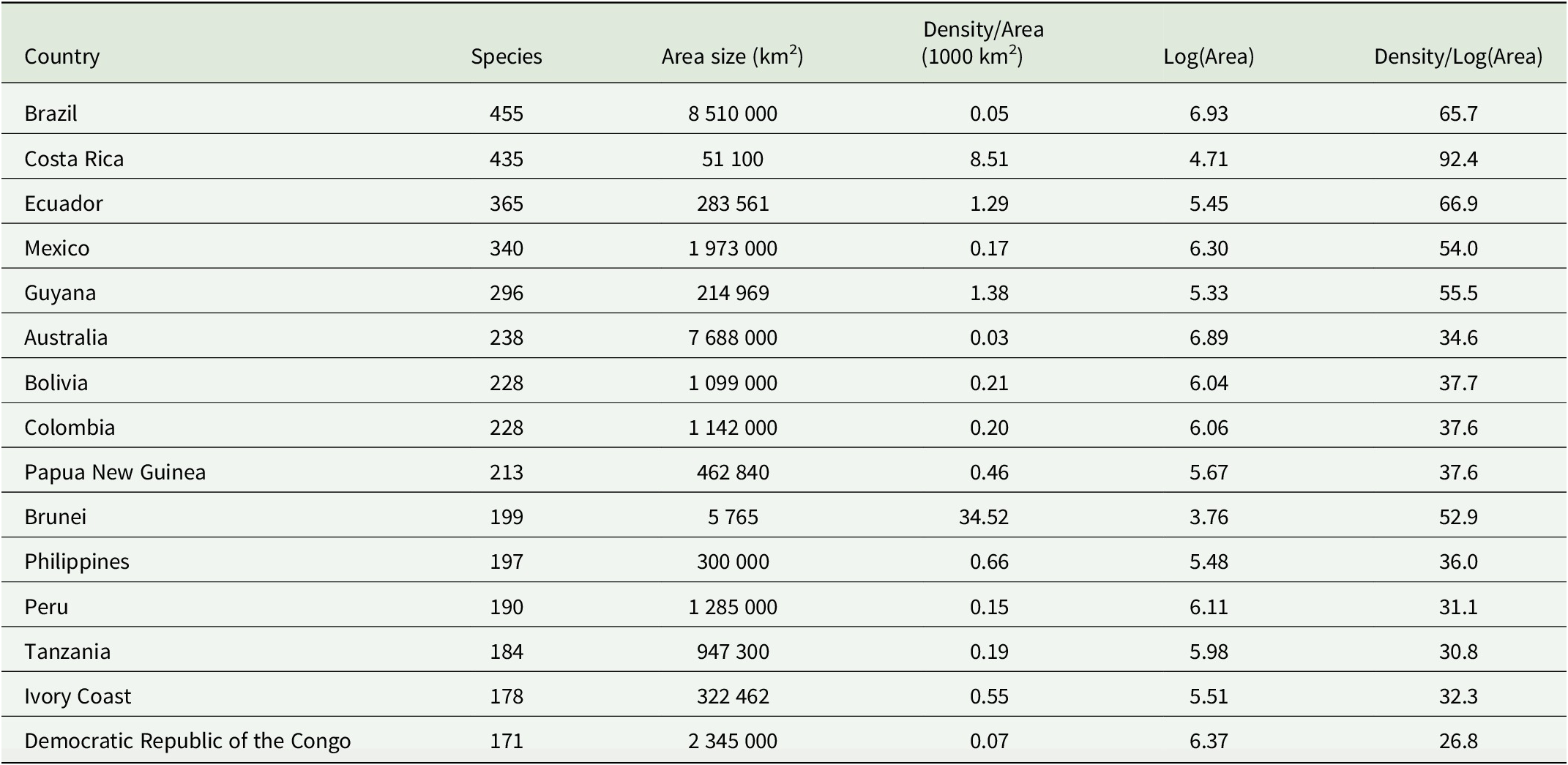Click Mexico's species count 340

click(507, 248)
